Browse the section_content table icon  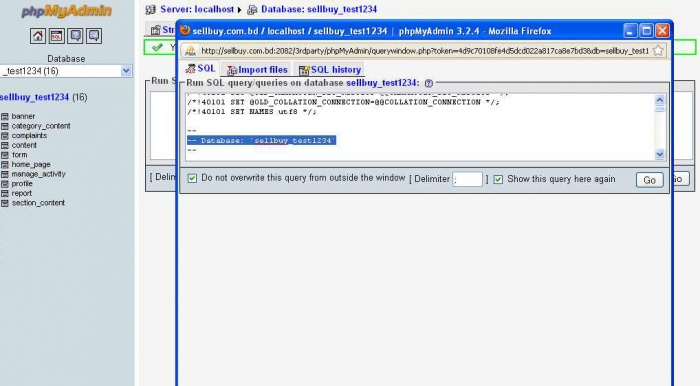(x=5, y=203)
